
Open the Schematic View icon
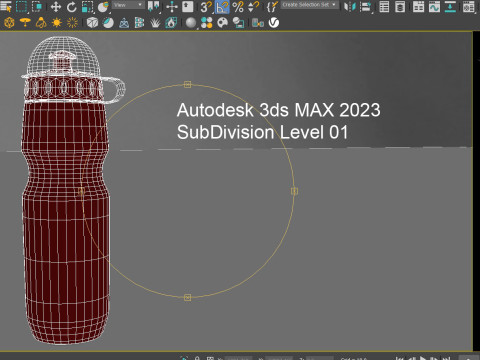450,6
